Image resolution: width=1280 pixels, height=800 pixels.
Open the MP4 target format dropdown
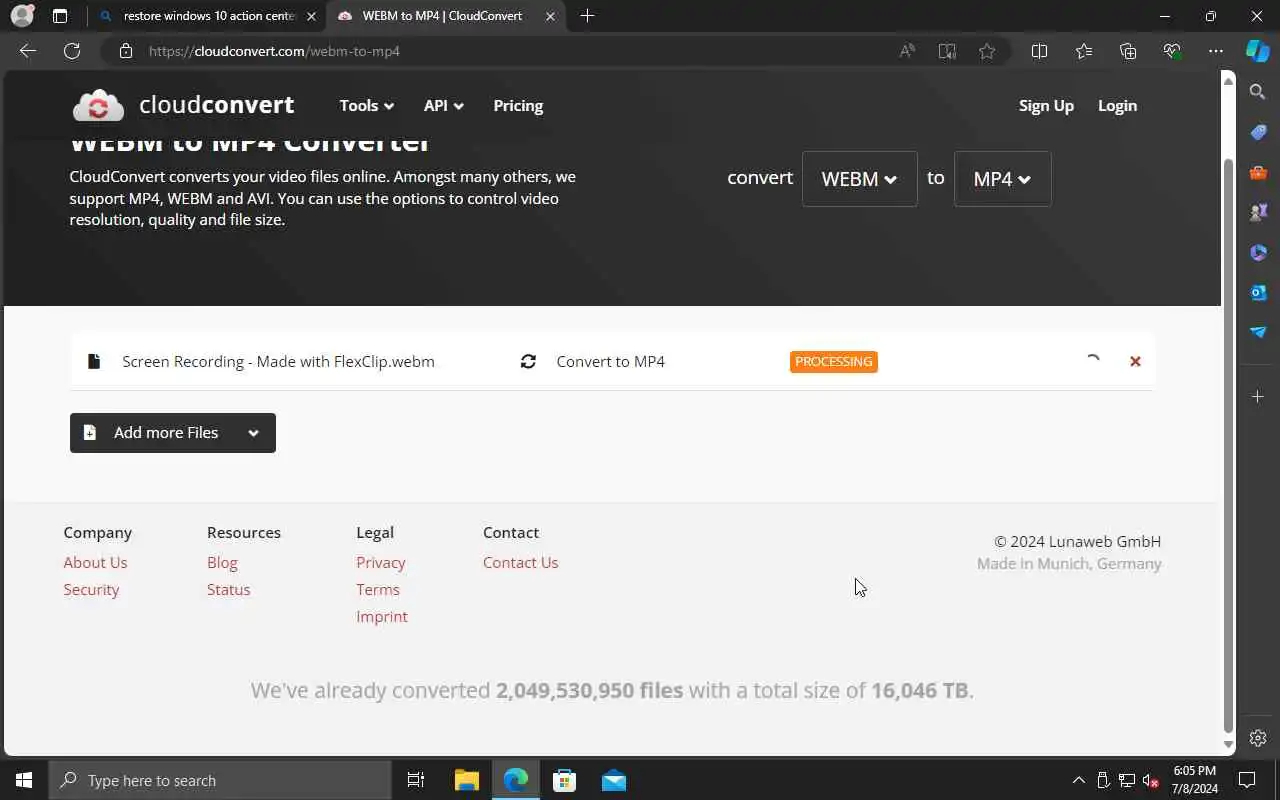[x=1002, y=179]
